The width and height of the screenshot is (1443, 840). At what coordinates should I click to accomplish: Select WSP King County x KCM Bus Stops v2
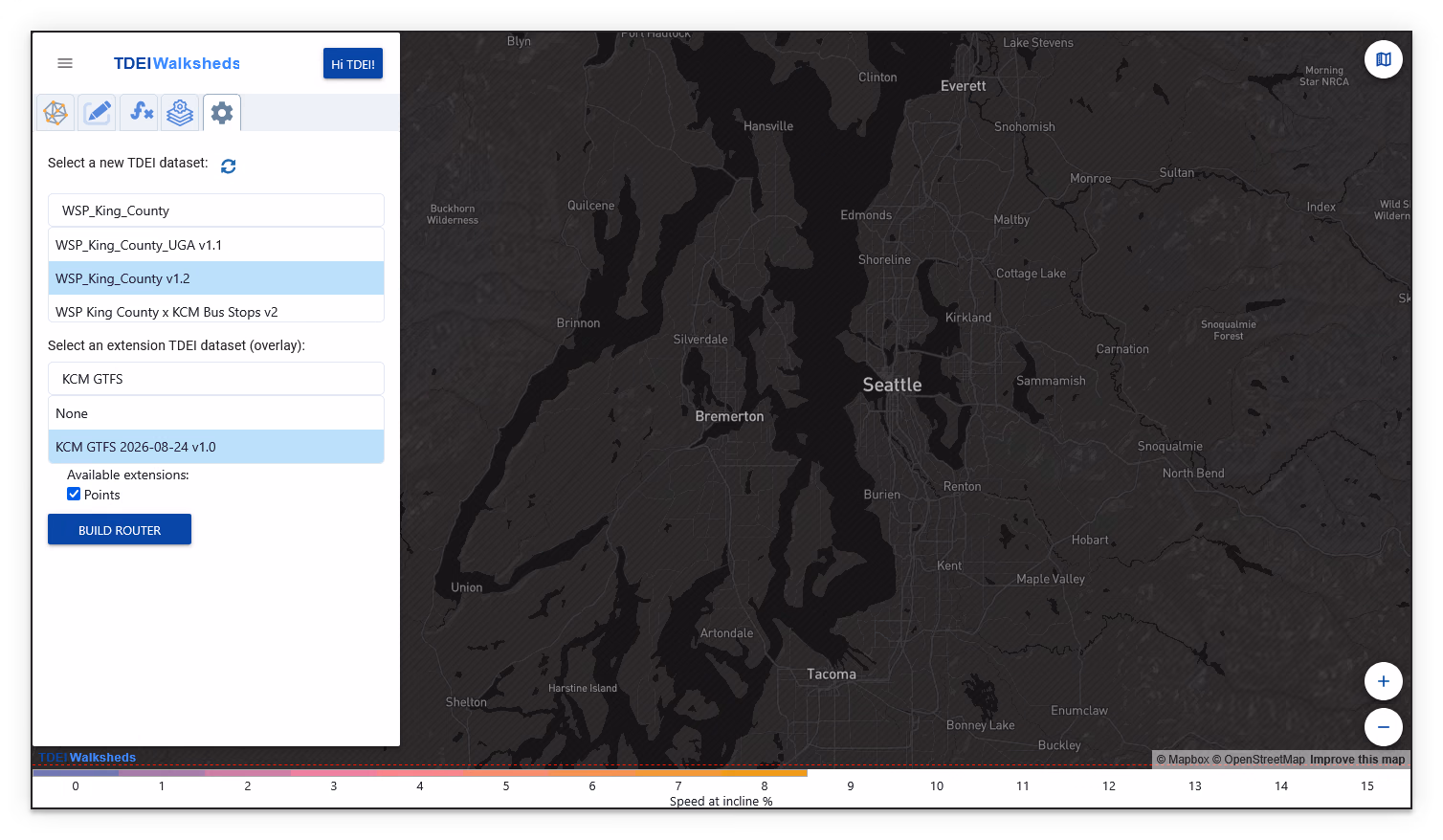216,311
